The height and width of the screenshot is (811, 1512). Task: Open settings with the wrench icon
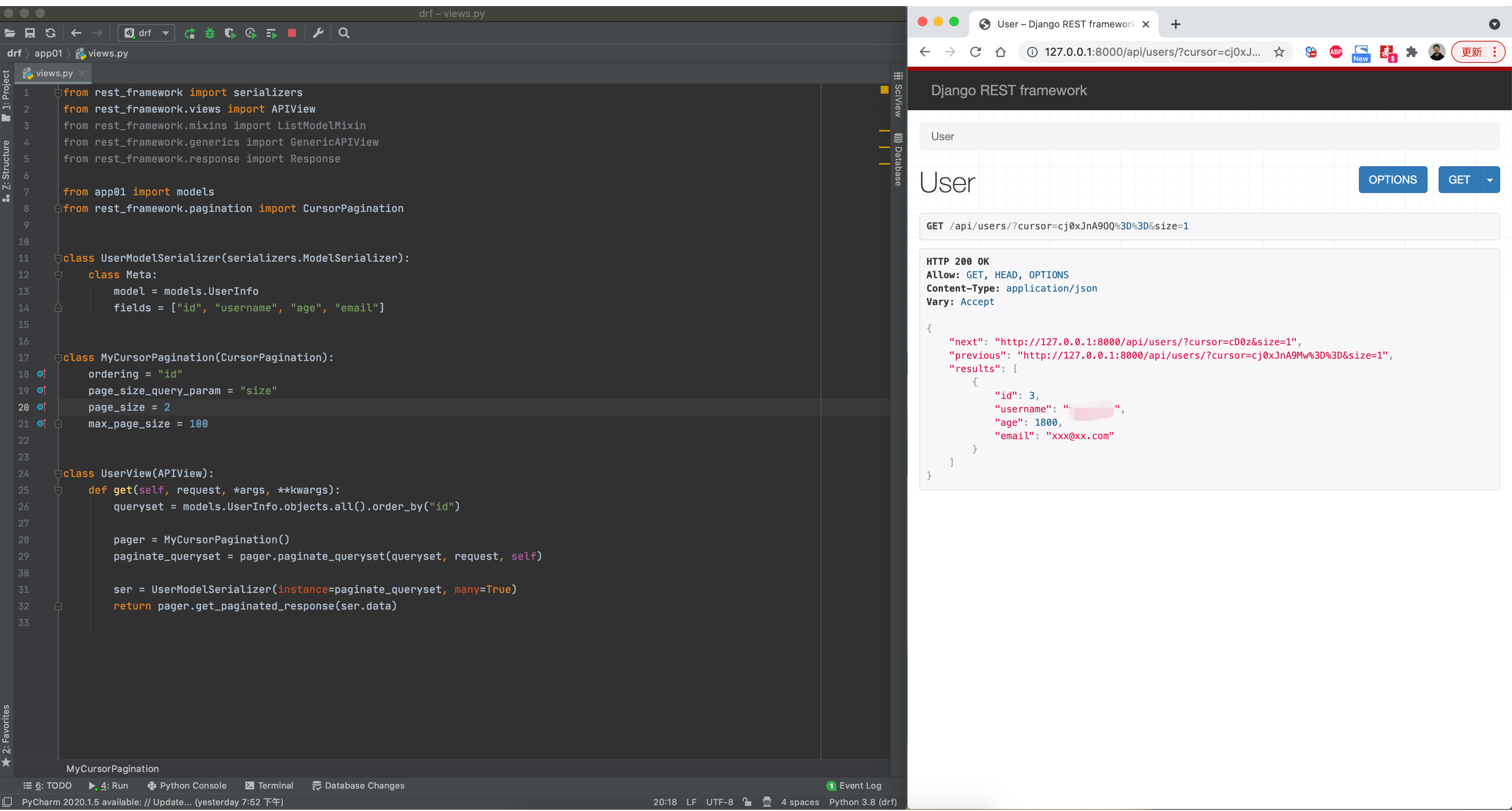click(x=318, y=34)
